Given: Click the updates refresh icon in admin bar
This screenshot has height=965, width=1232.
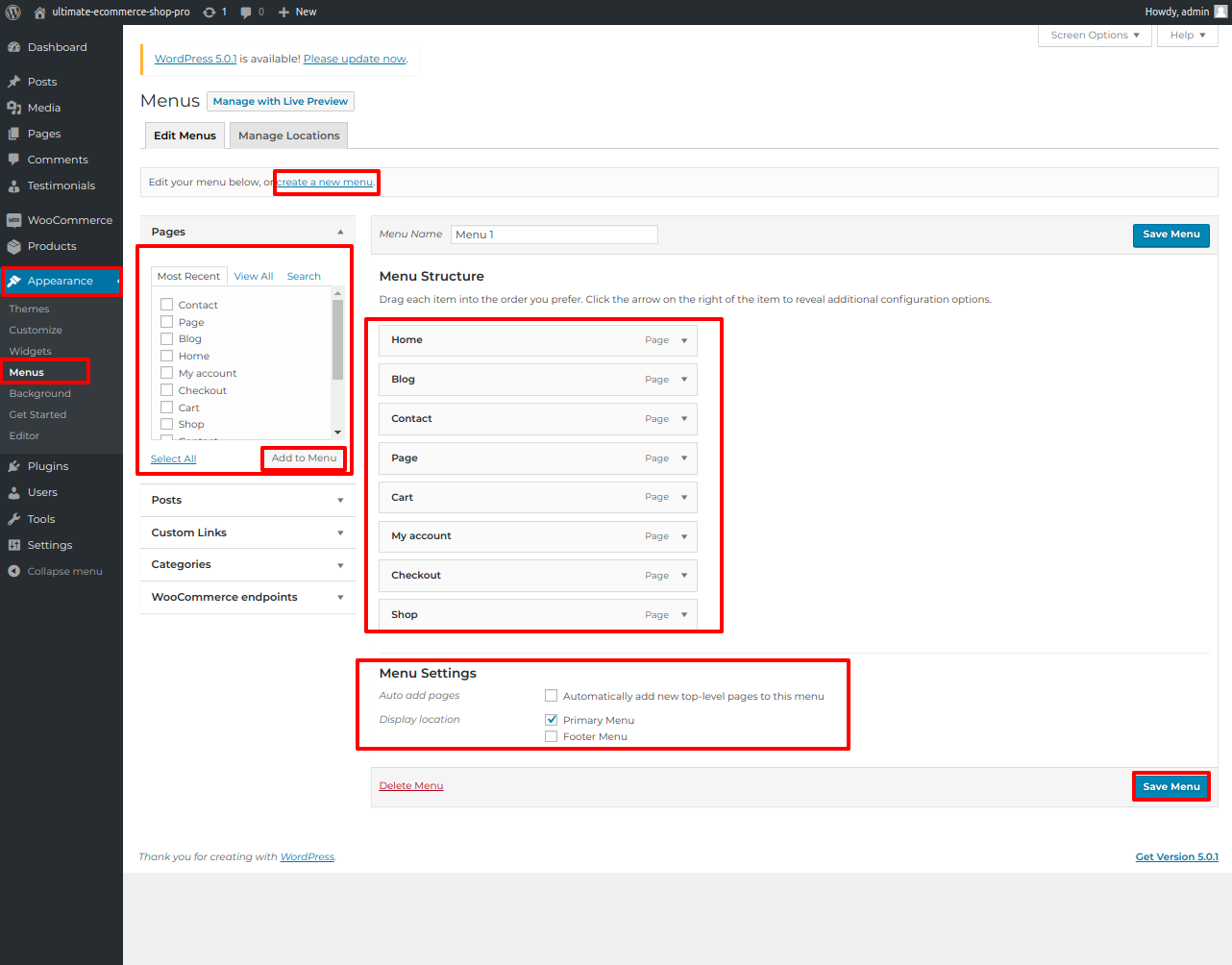Looking at the screenshot, I should point(209,12).
